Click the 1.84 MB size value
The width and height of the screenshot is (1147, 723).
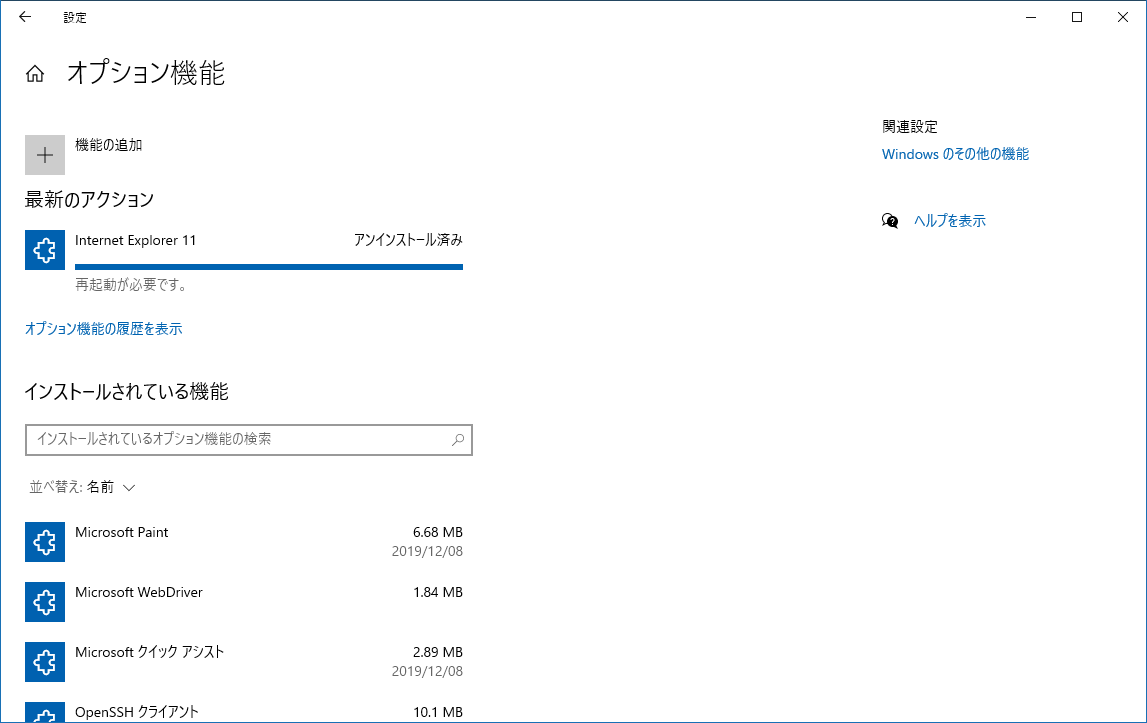coord(437,592)
